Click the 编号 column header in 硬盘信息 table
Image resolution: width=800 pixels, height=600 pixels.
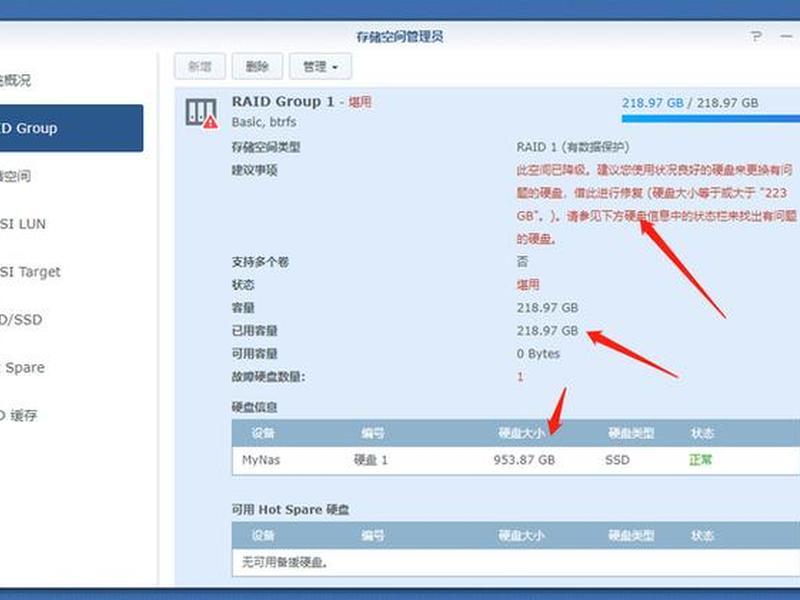pyautogui.click(x=373, y=433)
